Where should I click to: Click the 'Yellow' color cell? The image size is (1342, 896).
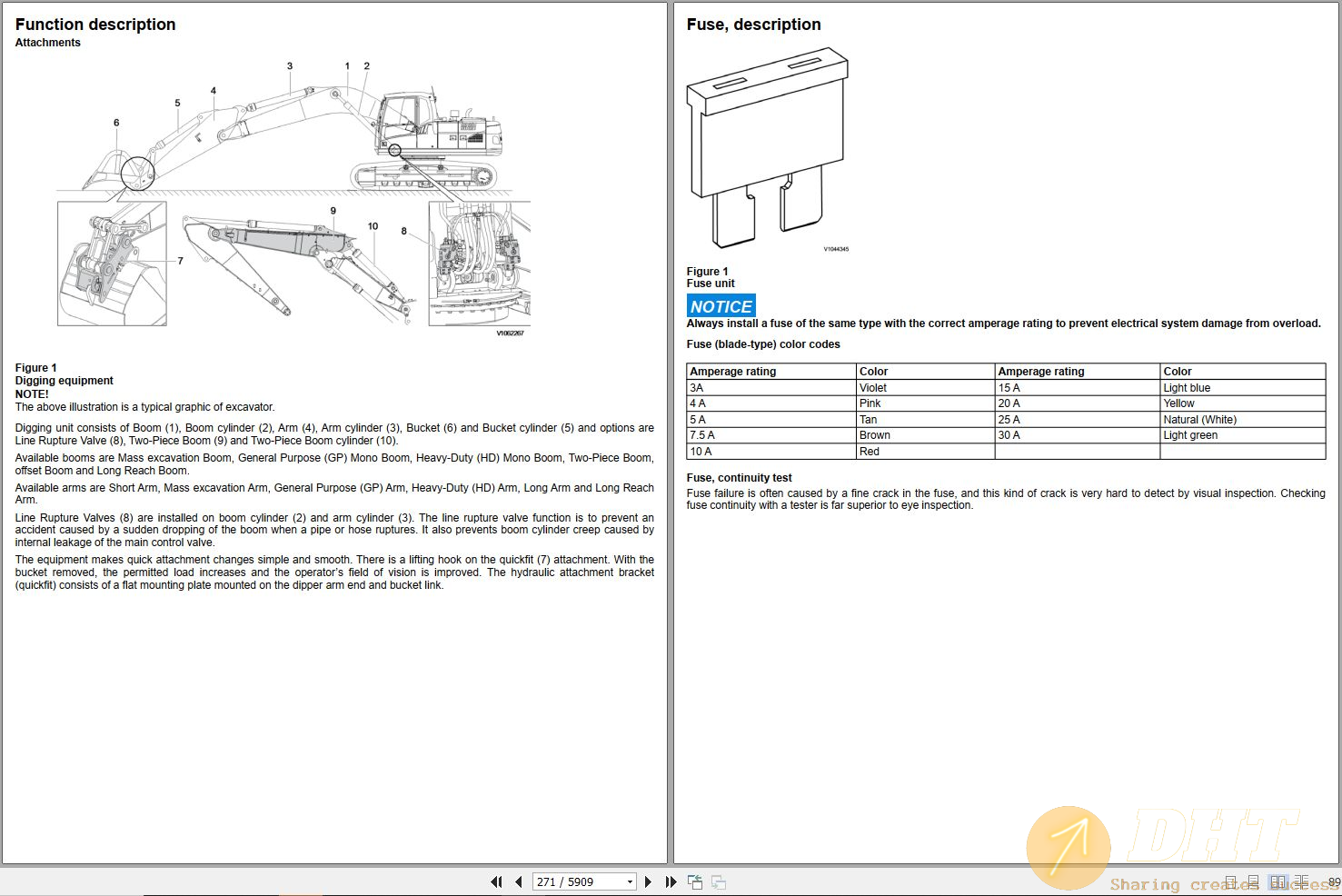point(1242,403)
